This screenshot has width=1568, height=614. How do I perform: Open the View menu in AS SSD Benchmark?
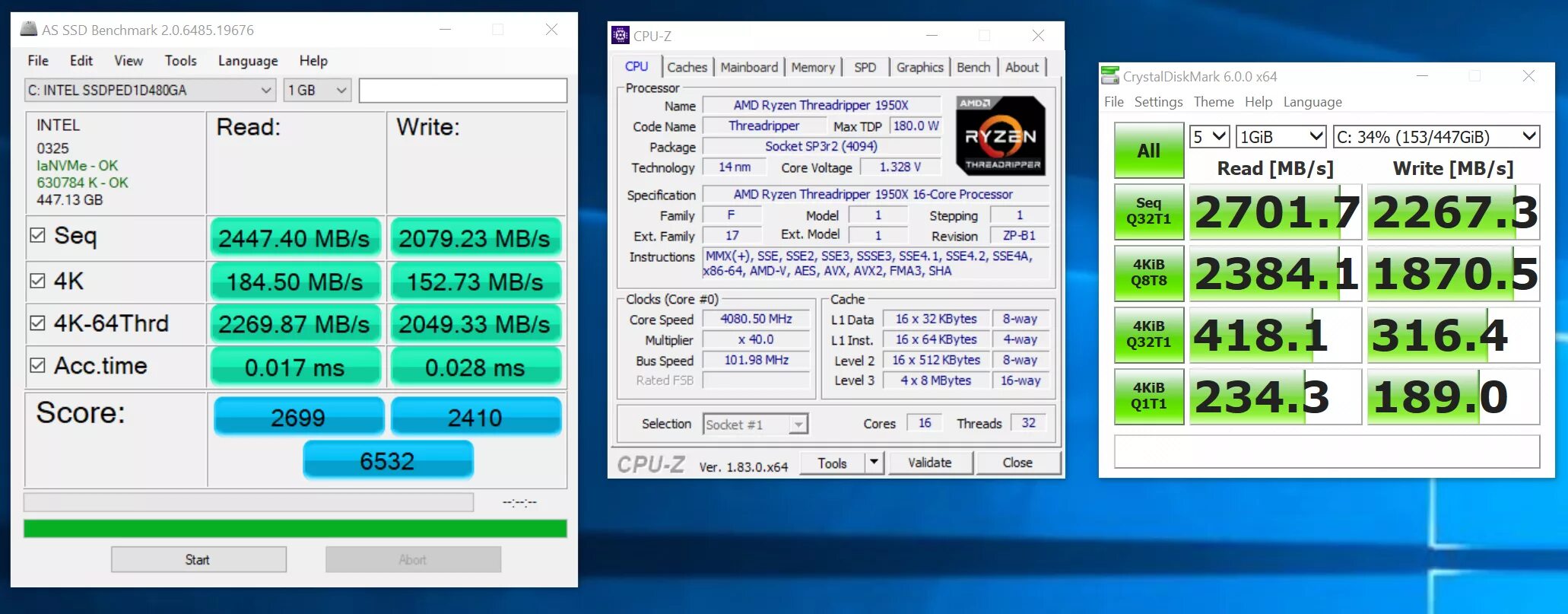[x=129, y=61]
